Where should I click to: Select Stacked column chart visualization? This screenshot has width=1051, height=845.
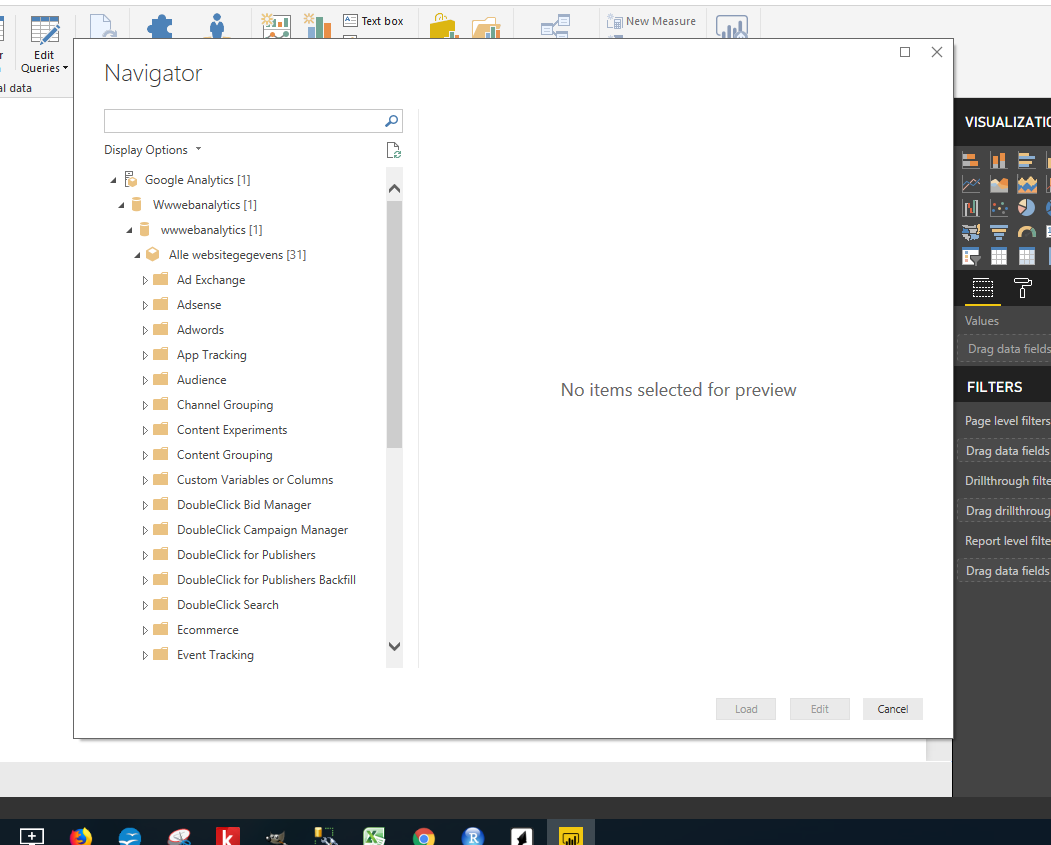pyautogui.click(x=999, y=160)
